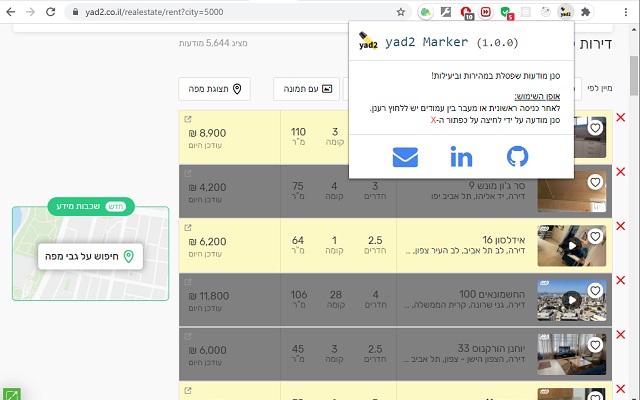The width and height of the screenshot is (640, 400).
Task: Favorite the 8,900 listing heart
Action: (x=595, y=128)
